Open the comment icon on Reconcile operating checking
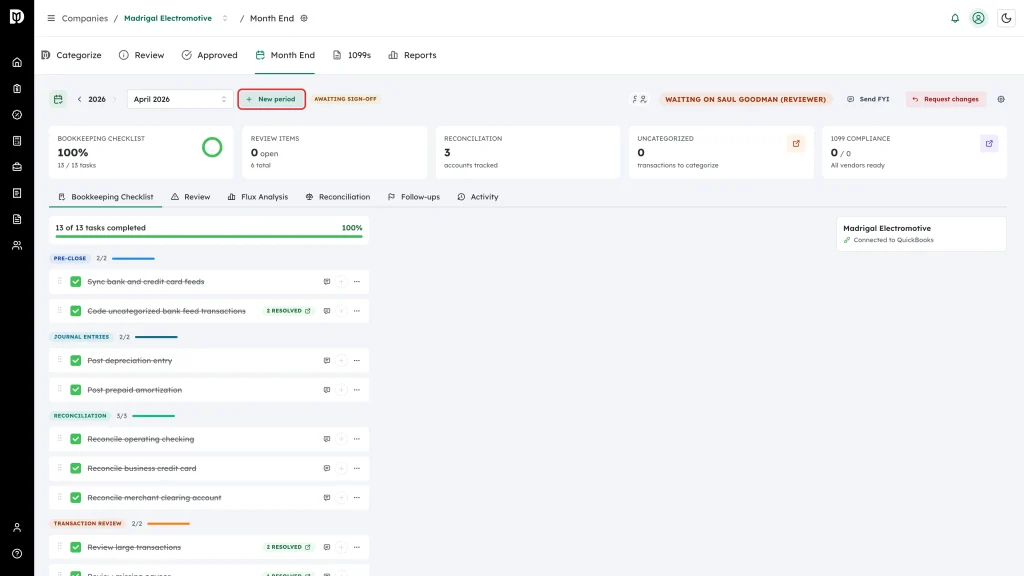The image size is (1024, 576). click(327, 439)
